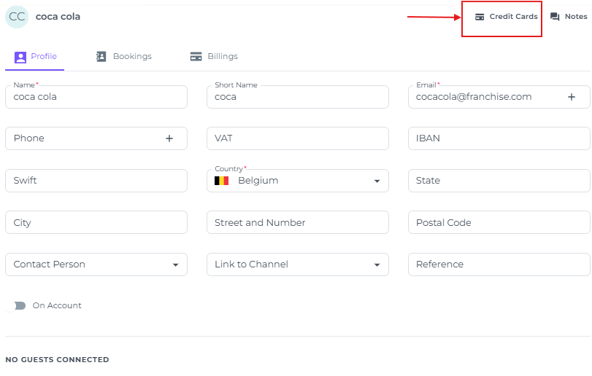The width and height of the screenshot is (592, 376).
Task: Click the State input field
Action: point(499,181)
